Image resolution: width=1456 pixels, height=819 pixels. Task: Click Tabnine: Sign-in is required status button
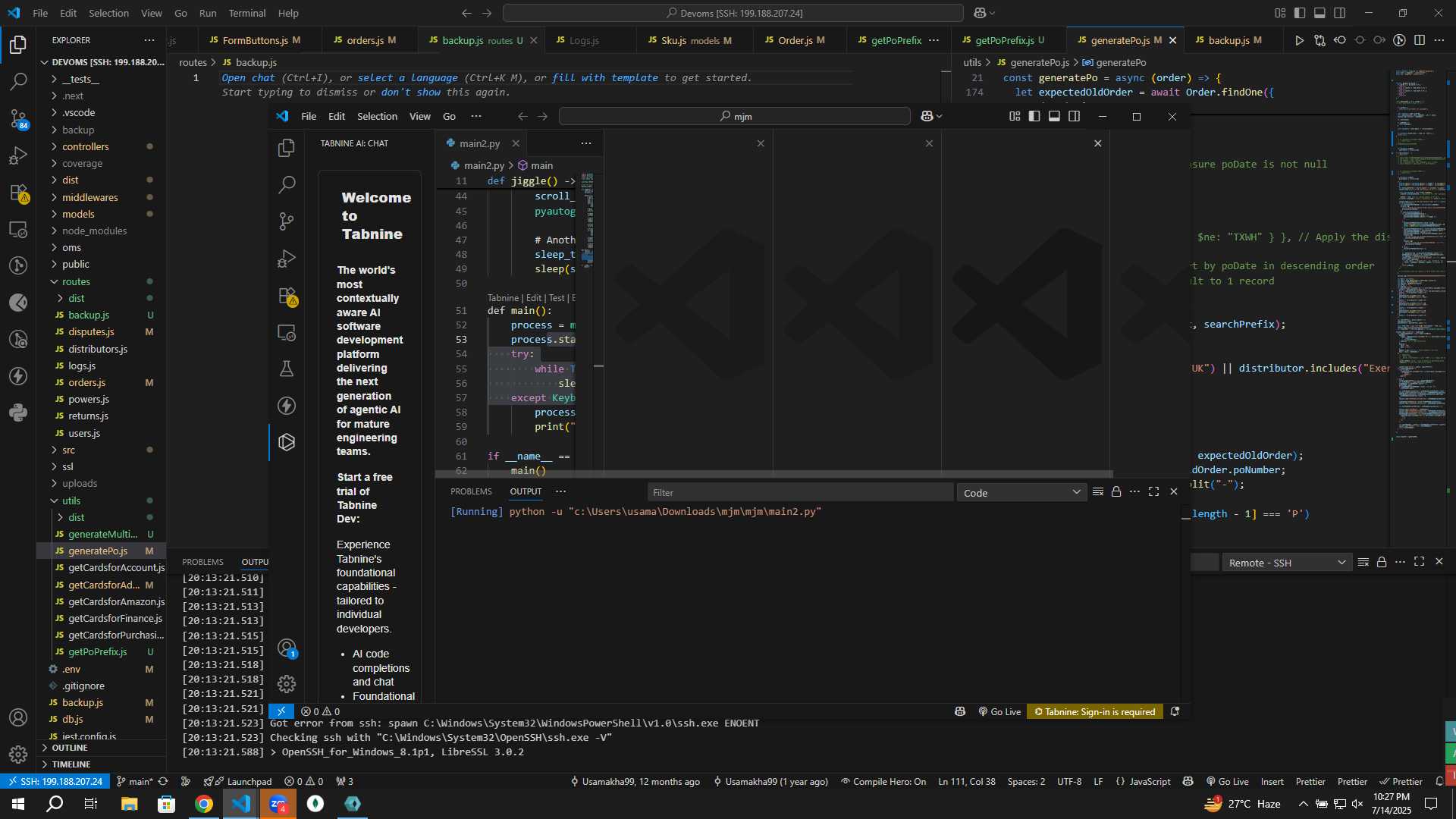(x=1095, y=711)
